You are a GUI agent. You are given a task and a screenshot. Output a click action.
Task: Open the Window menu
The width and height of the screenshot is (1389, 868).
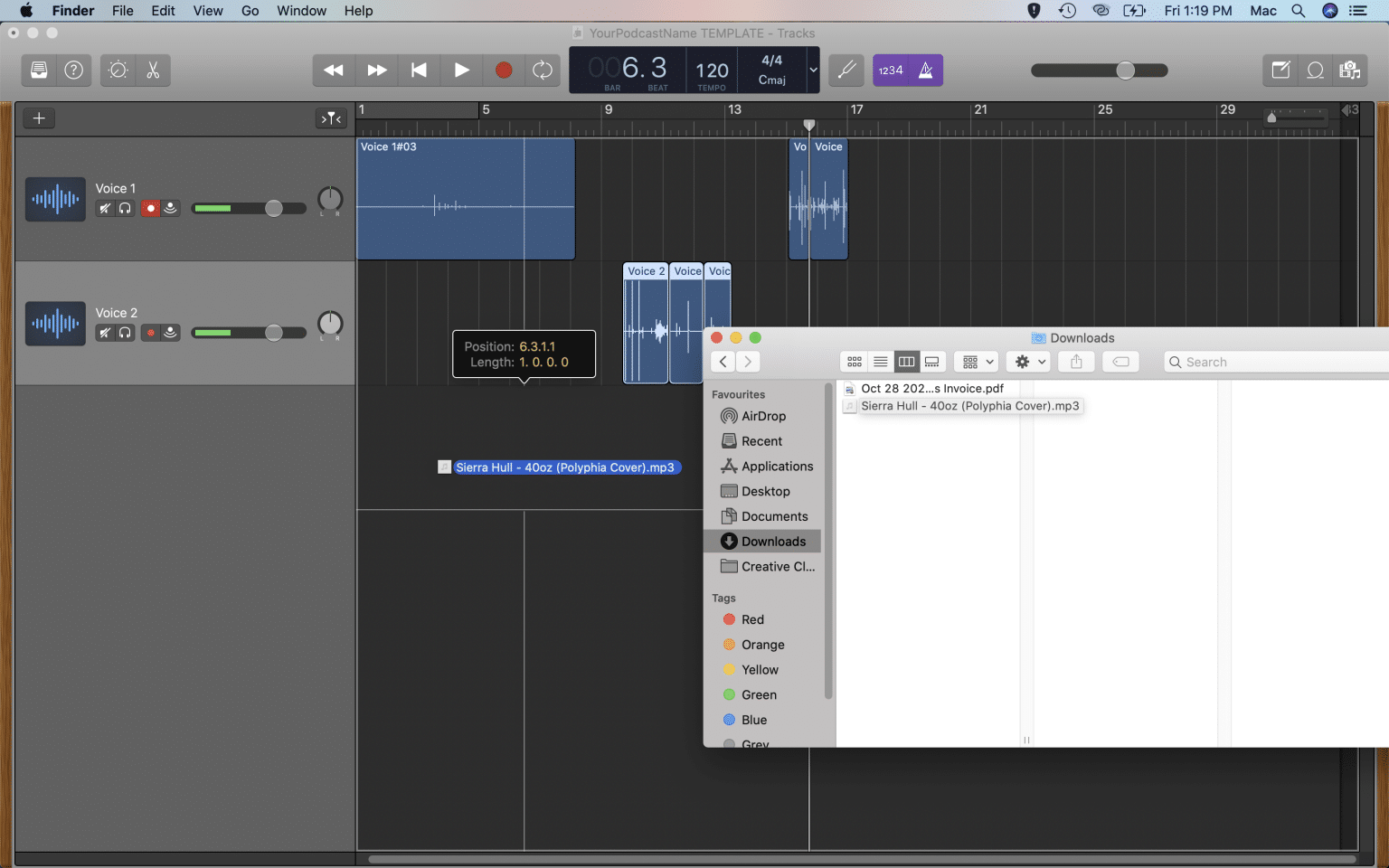tap(301, 11)
